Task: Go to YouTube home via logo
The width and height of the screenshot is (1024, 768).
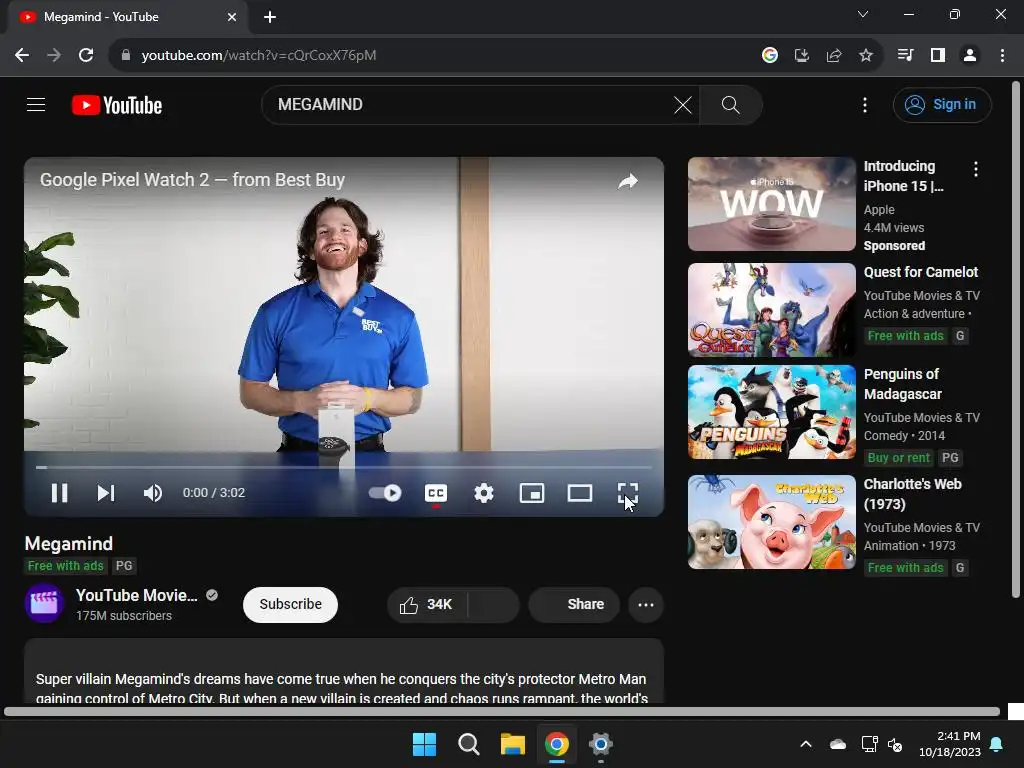Action: (x=117, y=105)
